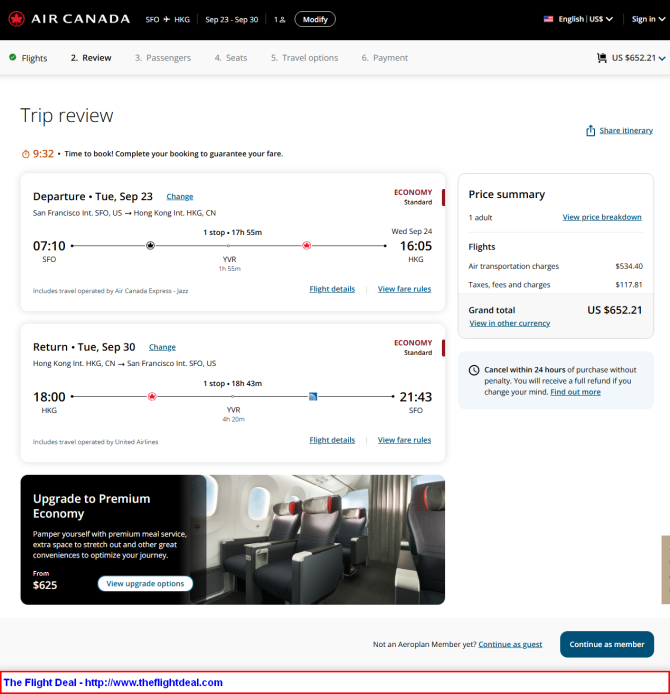The height and width of the screenshot is (694, 670).
Task: Click the airplane icon between SFO and HKG
Action: click(166, 19)
